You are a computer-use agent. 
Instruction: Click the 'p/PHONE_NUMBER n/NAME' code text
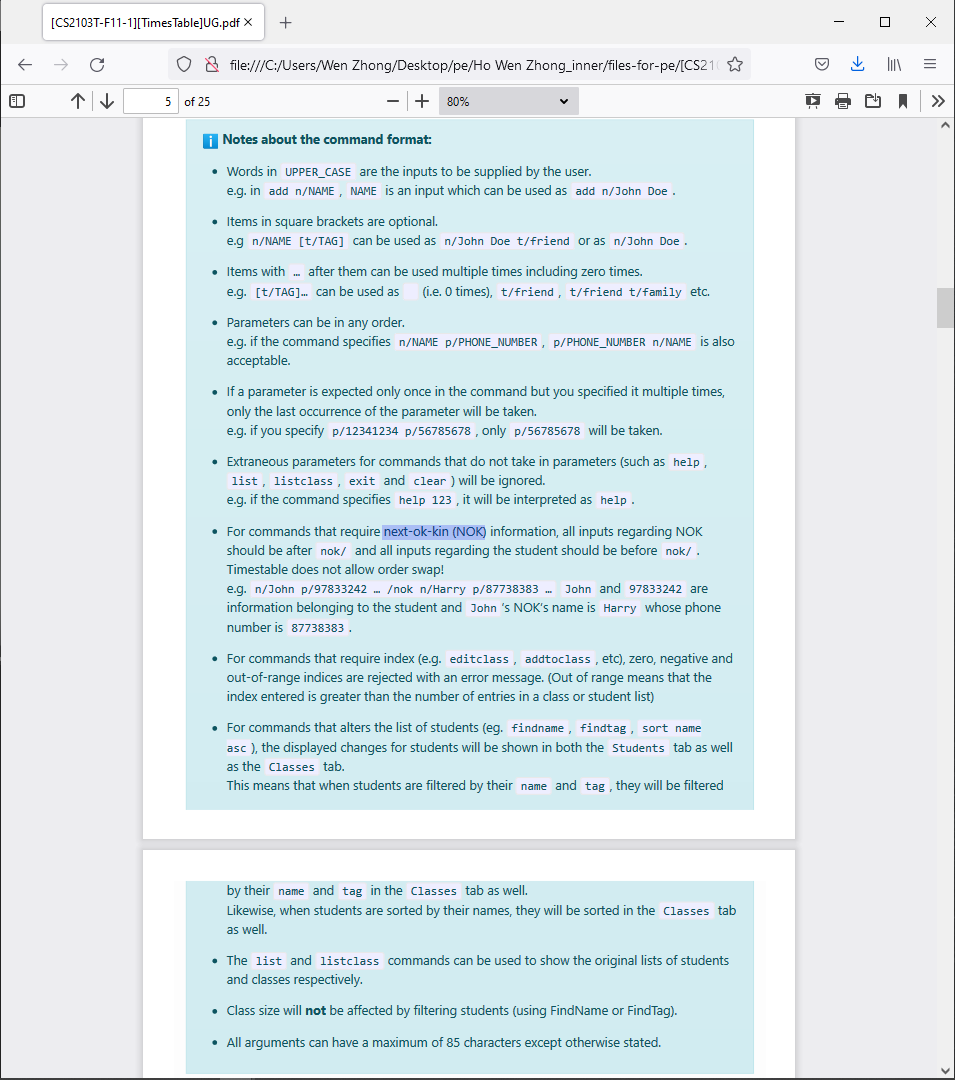point(622,342)
